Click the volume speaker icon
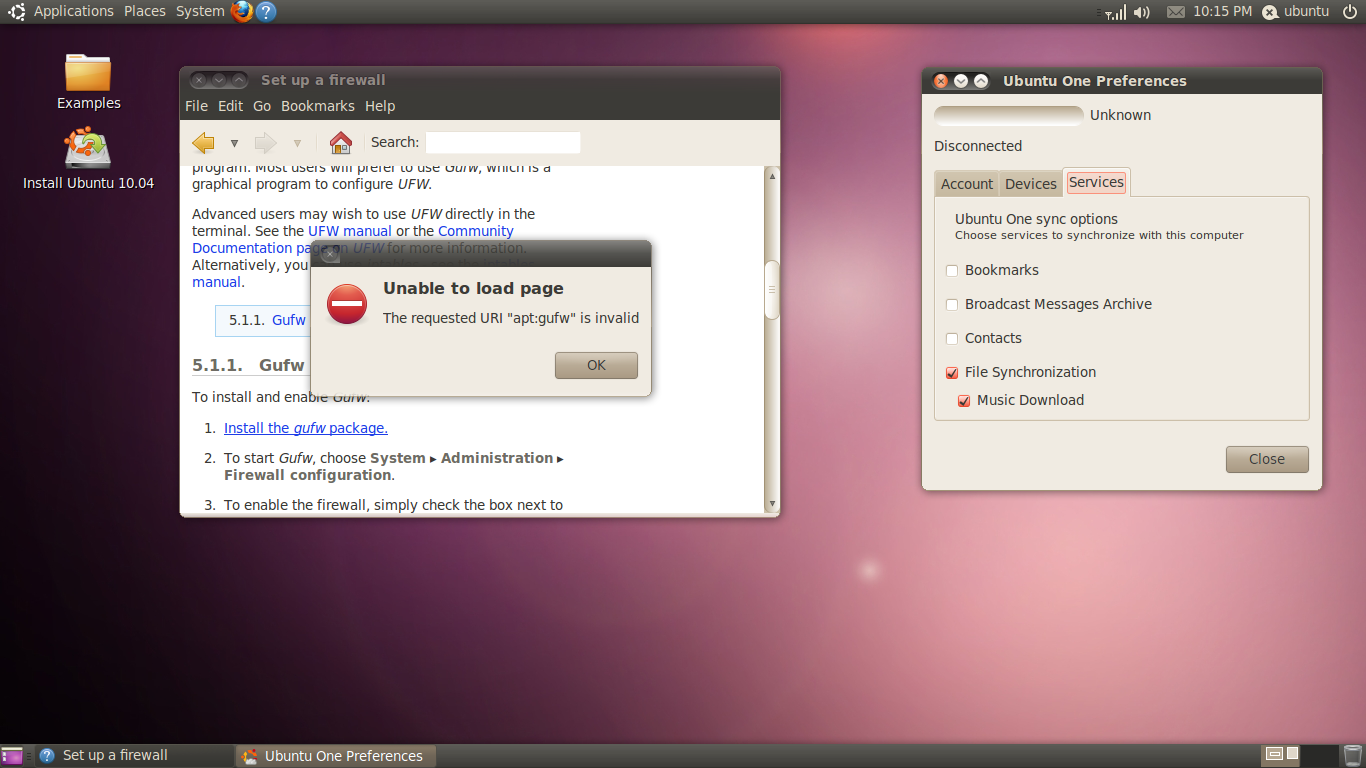The height and width of the screenshot is (768, 1366). pyautogui.click(x=1142, y=12)
